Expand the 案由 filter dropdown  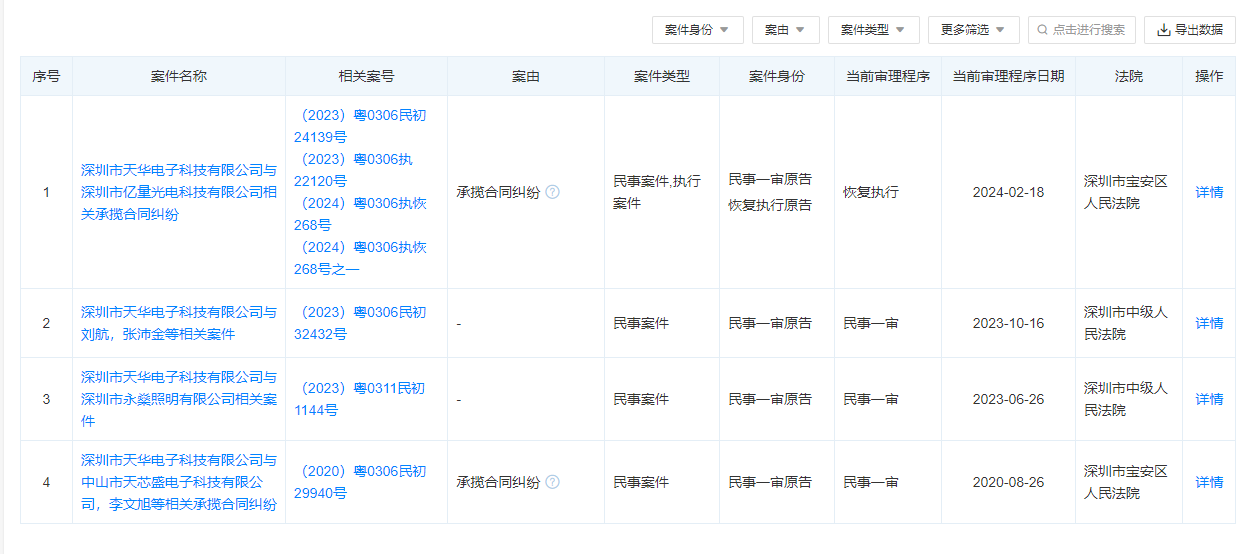click(x=785, y=30)
